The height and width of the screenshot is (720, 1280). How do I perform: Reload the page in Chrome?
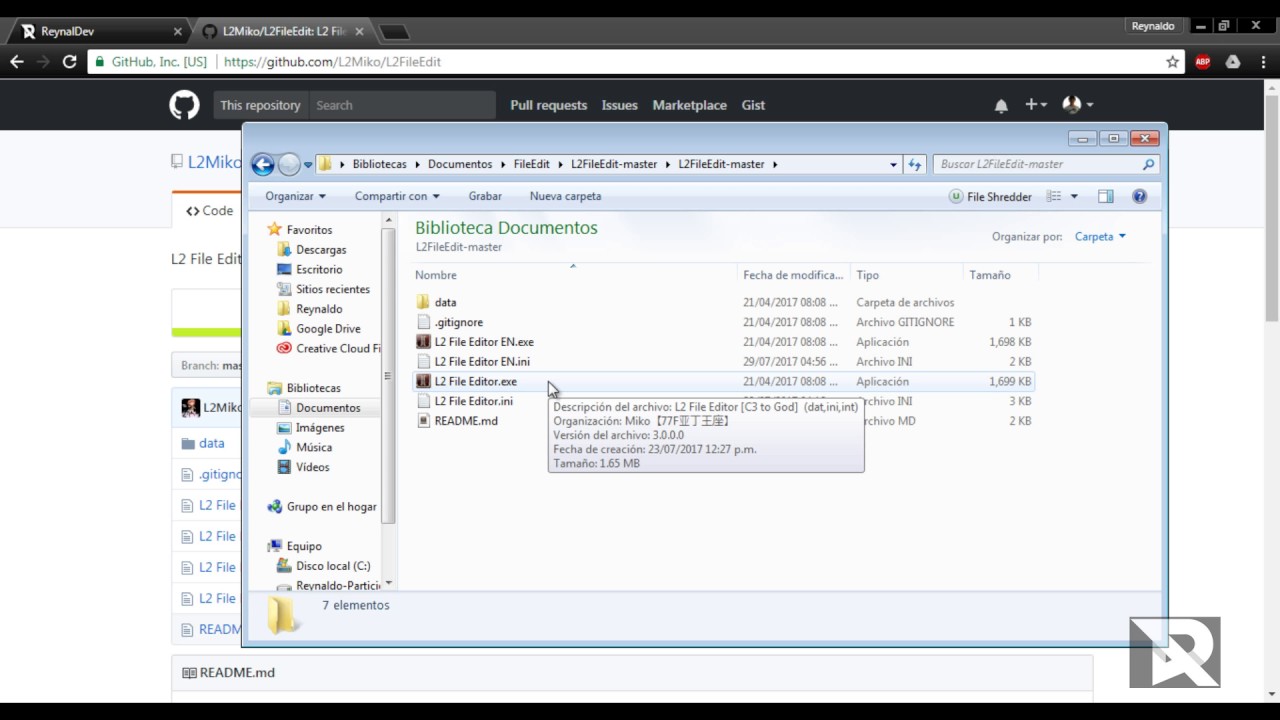tap(69, 61)
